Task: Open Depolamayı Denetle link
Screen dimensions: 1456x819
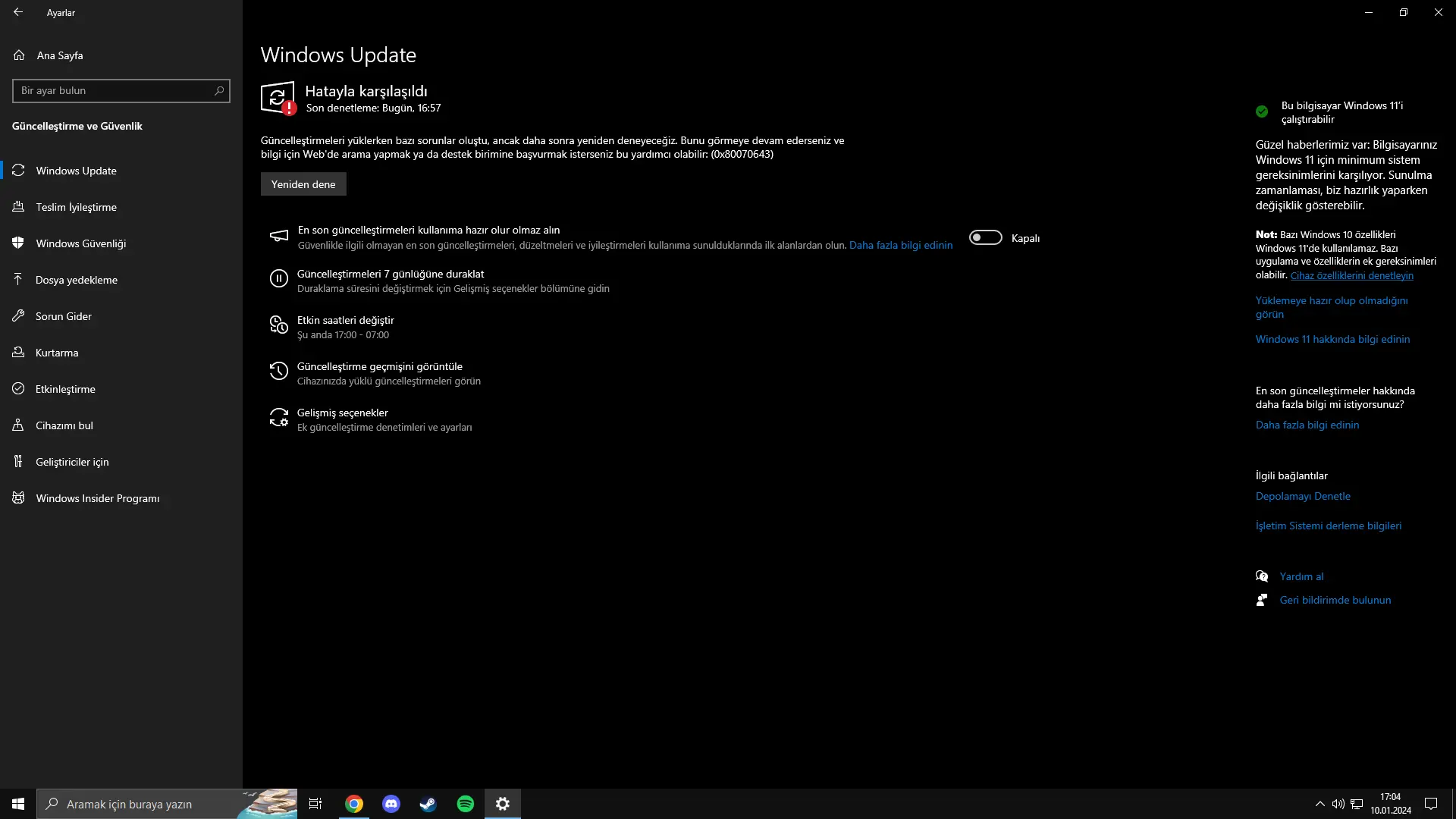Action: coord(1303,496)
